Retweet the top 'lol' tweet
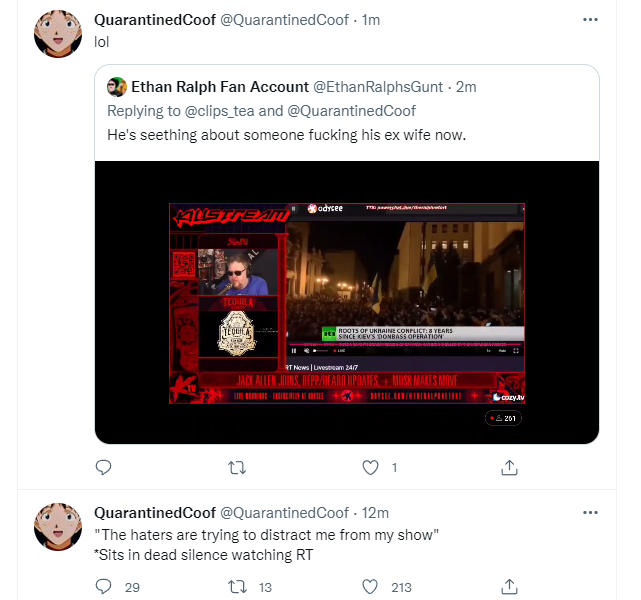 point(237,468)
